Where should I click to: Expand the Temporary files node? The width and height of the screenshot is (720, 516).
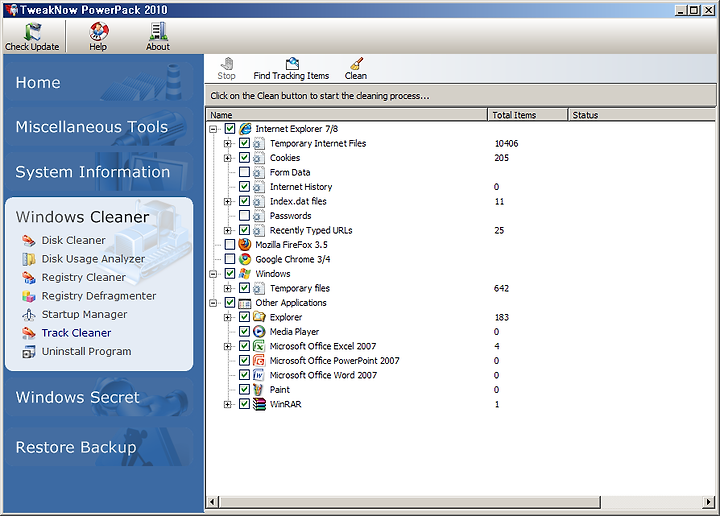(x=227, y=288)
